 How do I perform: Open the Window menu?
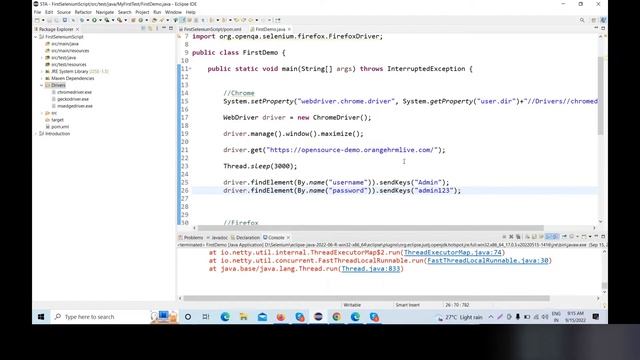pyautogui.click(x=173, y=12)
